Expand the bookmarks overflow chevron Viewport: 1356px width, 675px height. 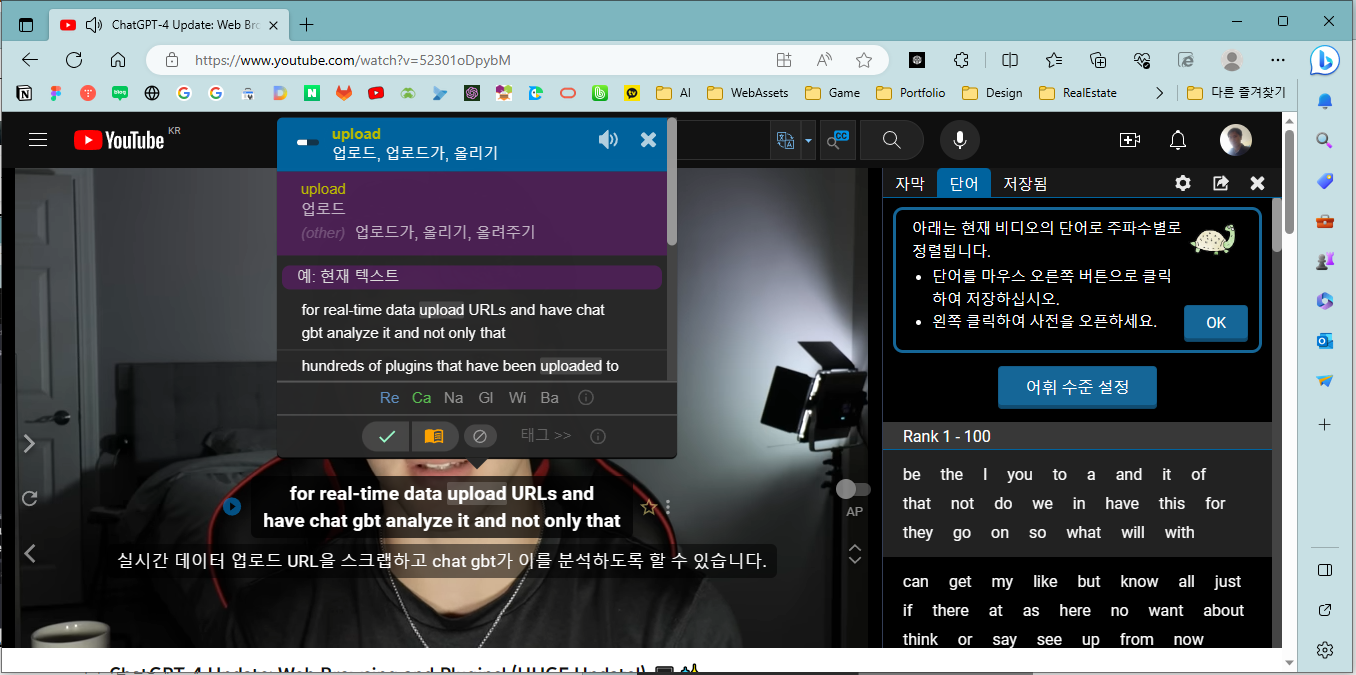pos(1159,93)
